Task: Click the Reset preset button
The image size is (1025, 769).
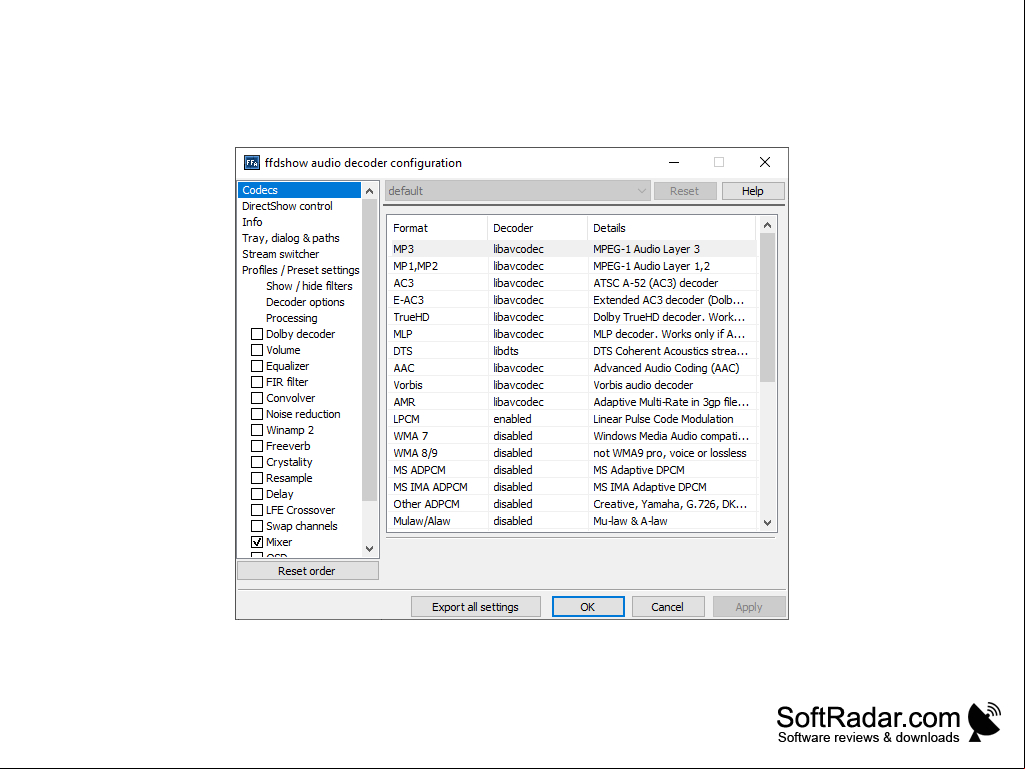Action: point(684,191)
